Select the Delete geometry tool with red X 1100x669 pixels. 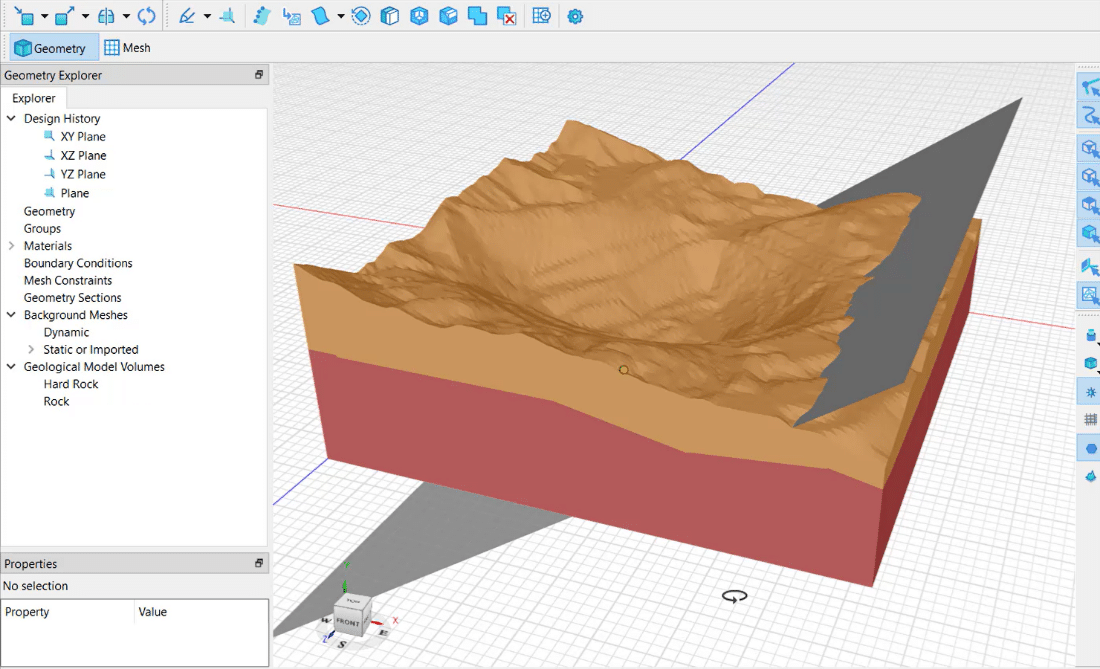click(x=506, y=15)
